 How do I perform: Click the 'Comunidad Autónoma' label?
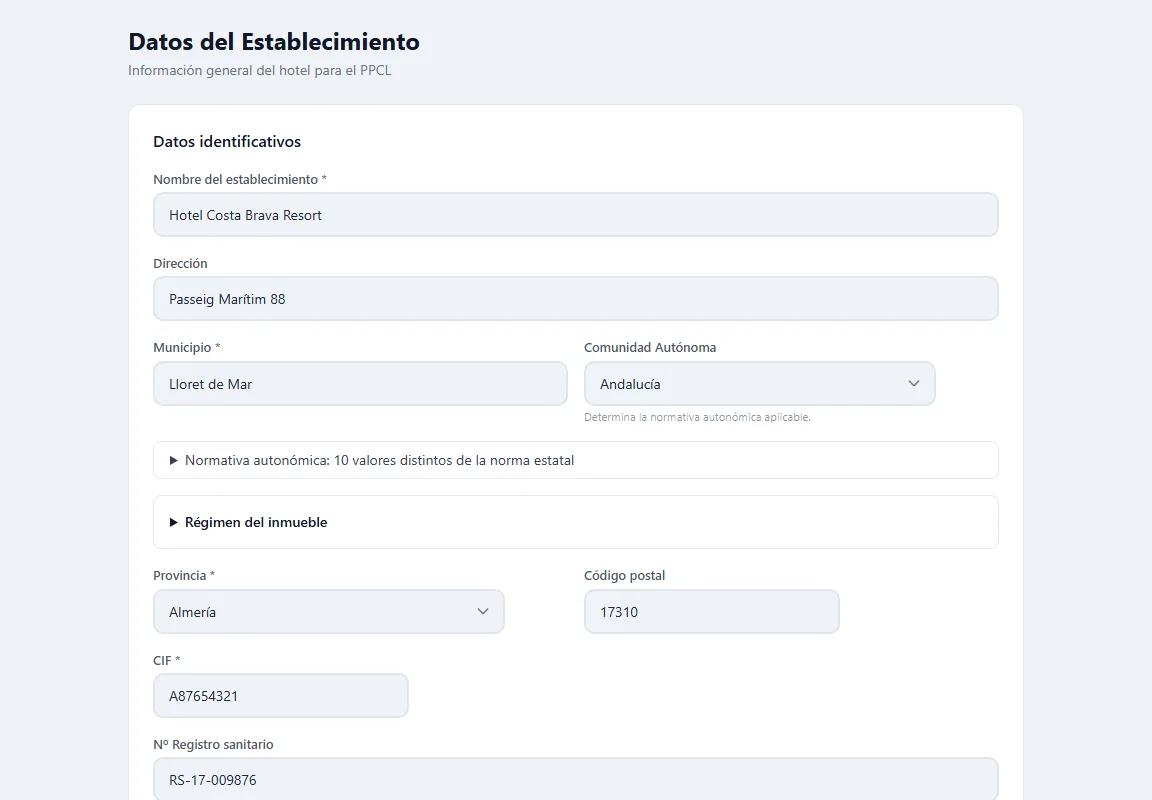(649, 347)
